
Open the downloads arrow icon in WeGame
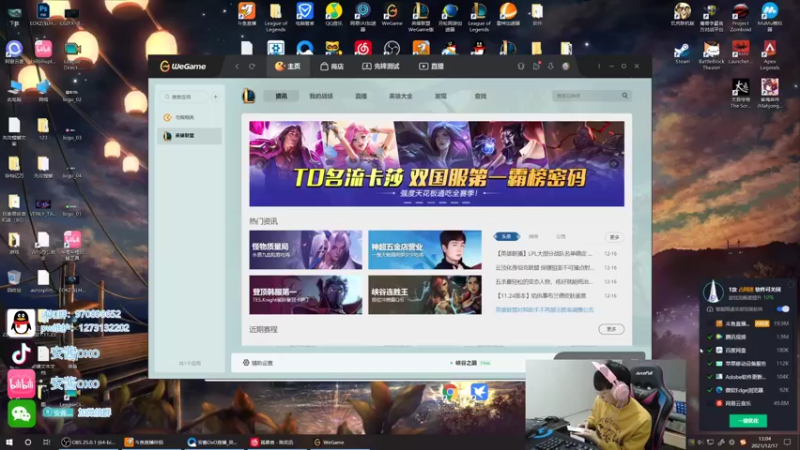(551, 66)
